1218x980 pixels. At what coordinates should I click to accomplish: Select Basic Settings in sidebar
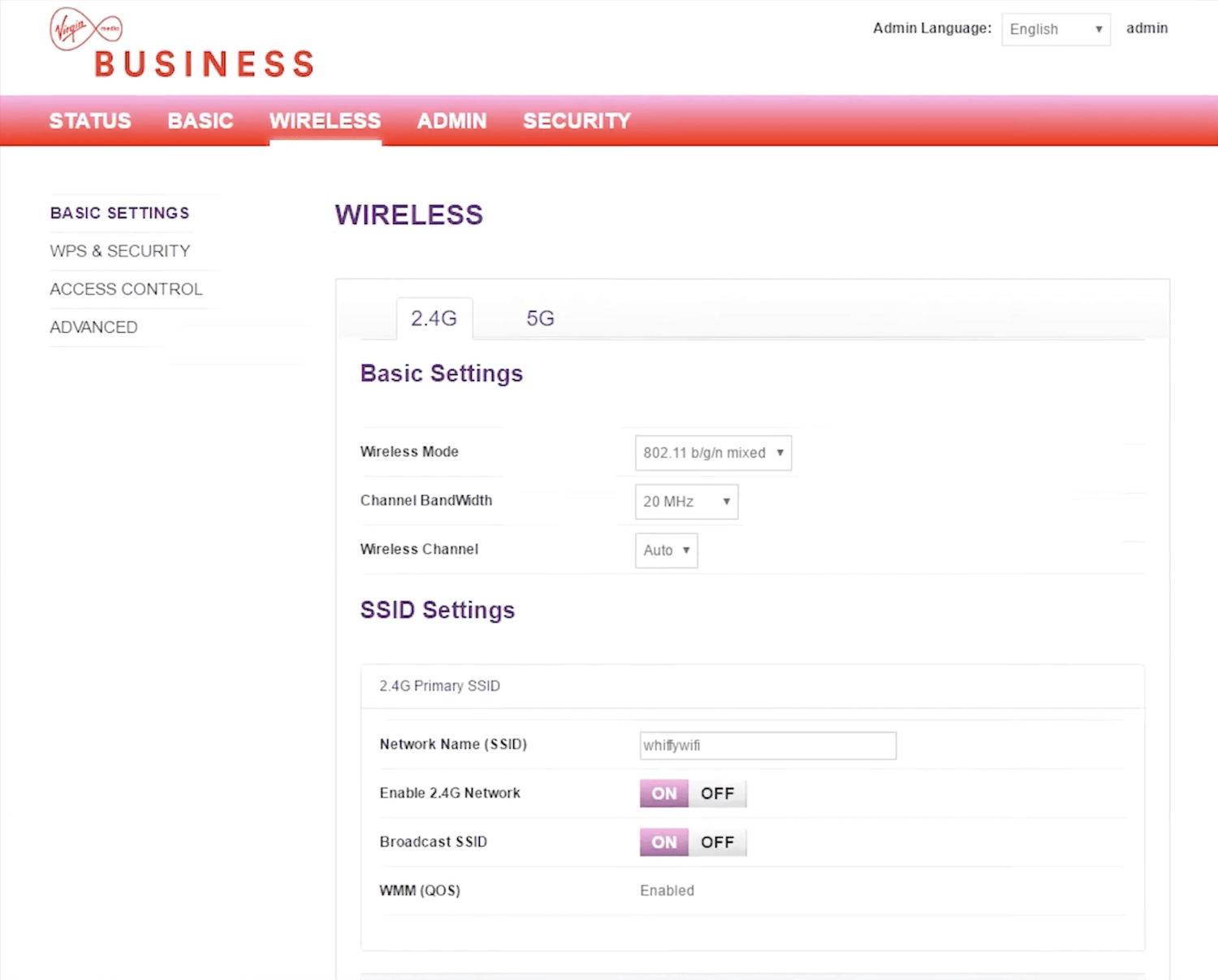coord(119,213)
